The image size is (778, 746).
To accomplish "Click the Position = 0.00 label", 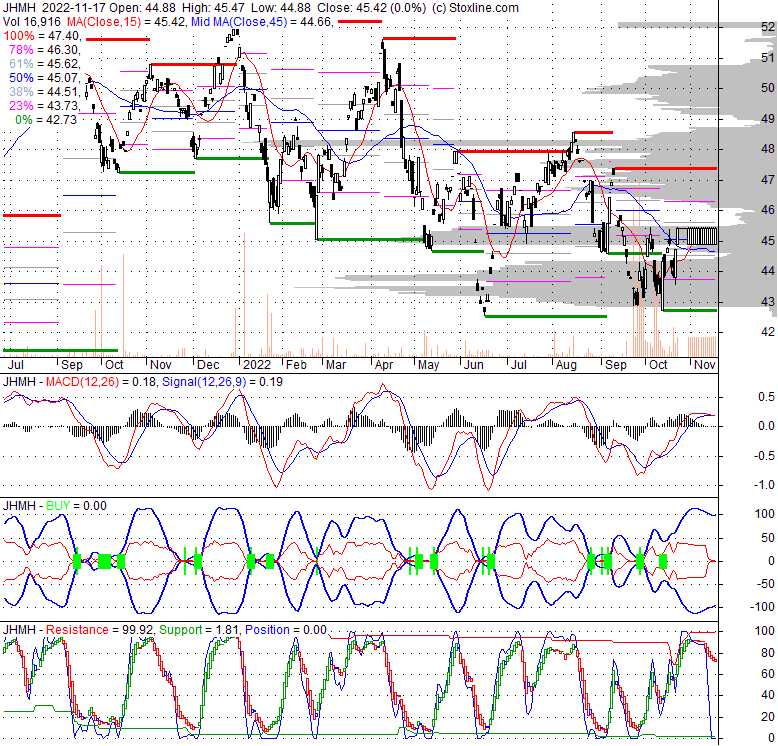I will tap(286, 629).
